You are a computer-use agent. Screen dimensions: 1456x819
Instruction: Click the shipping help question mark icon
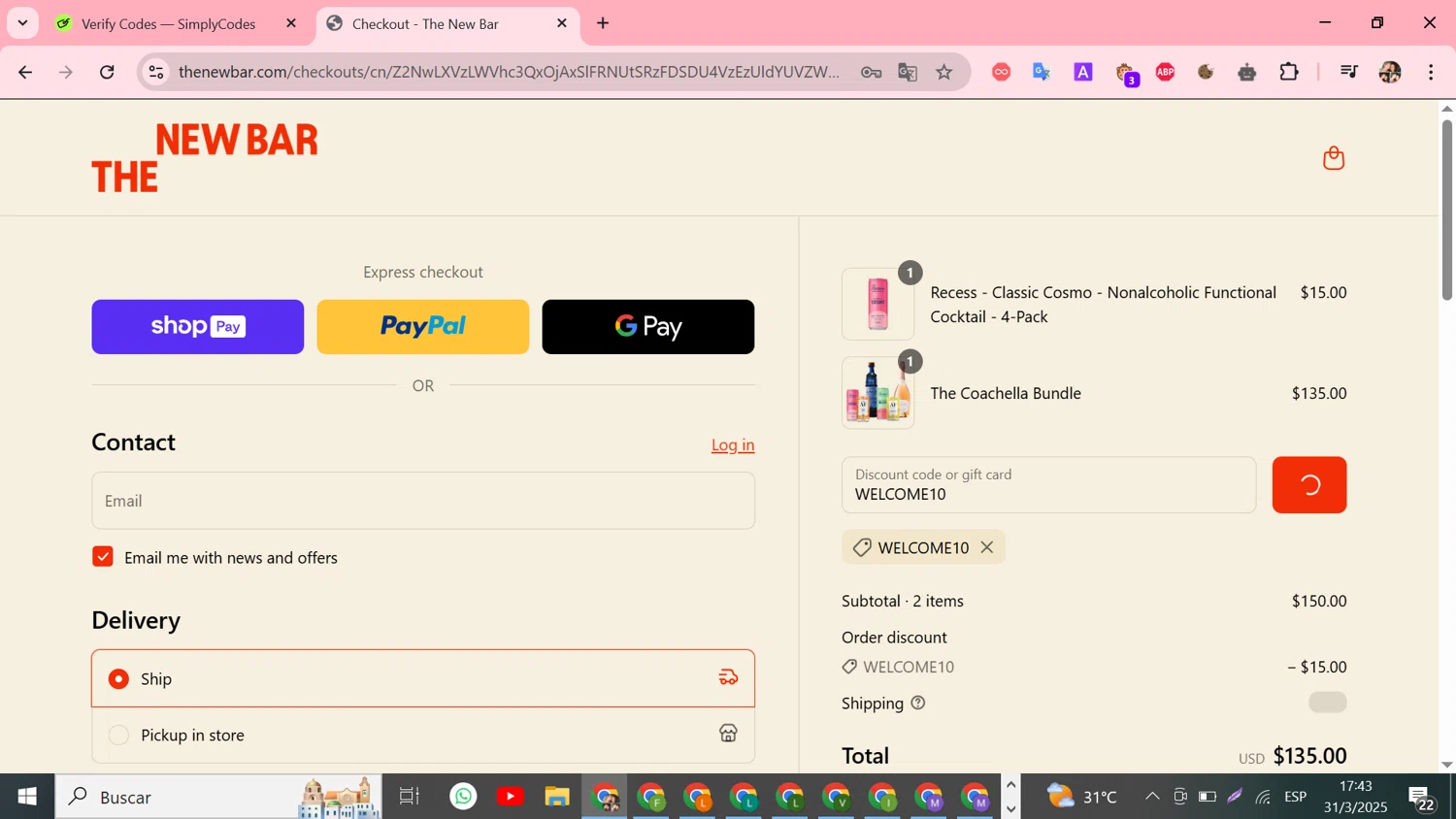coord(918,703)
